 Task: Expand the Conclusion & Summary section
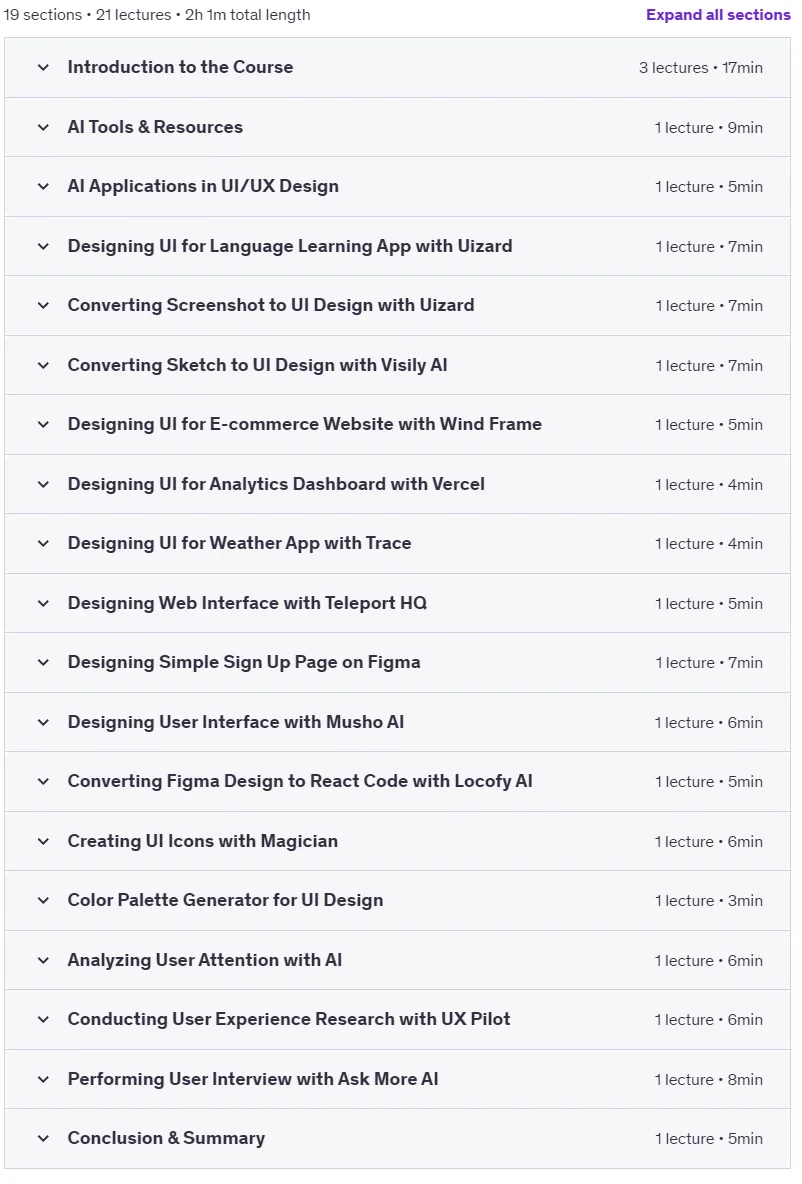click(x=397, y=1138)
